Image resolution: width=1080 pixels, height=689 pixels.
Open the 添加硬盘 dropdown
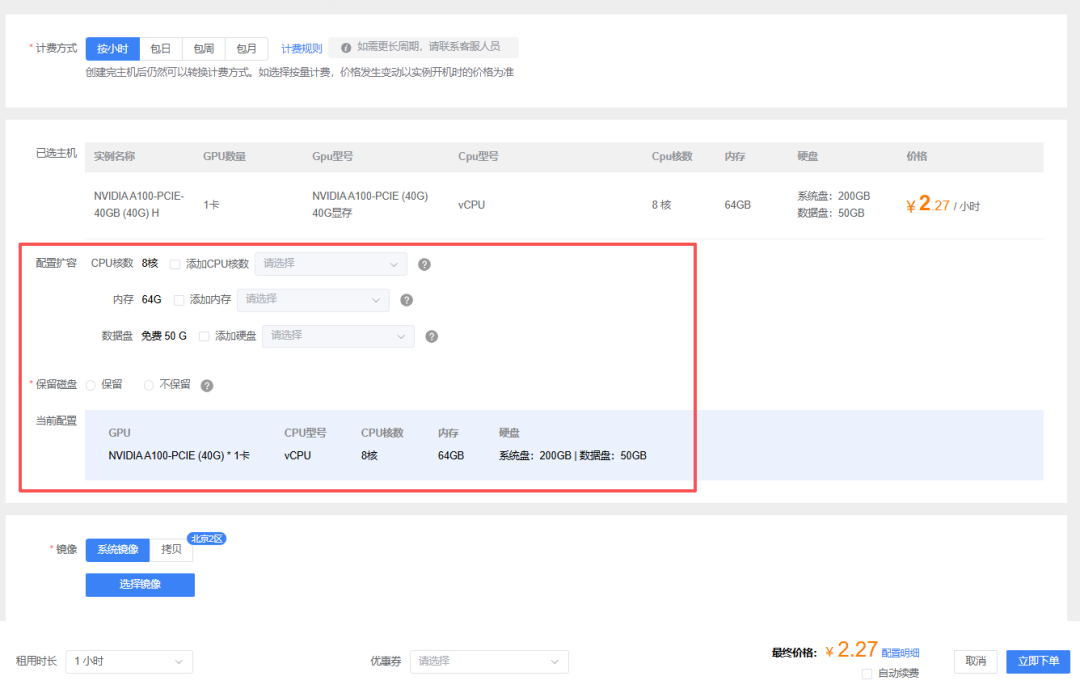(x=338, y=336)
